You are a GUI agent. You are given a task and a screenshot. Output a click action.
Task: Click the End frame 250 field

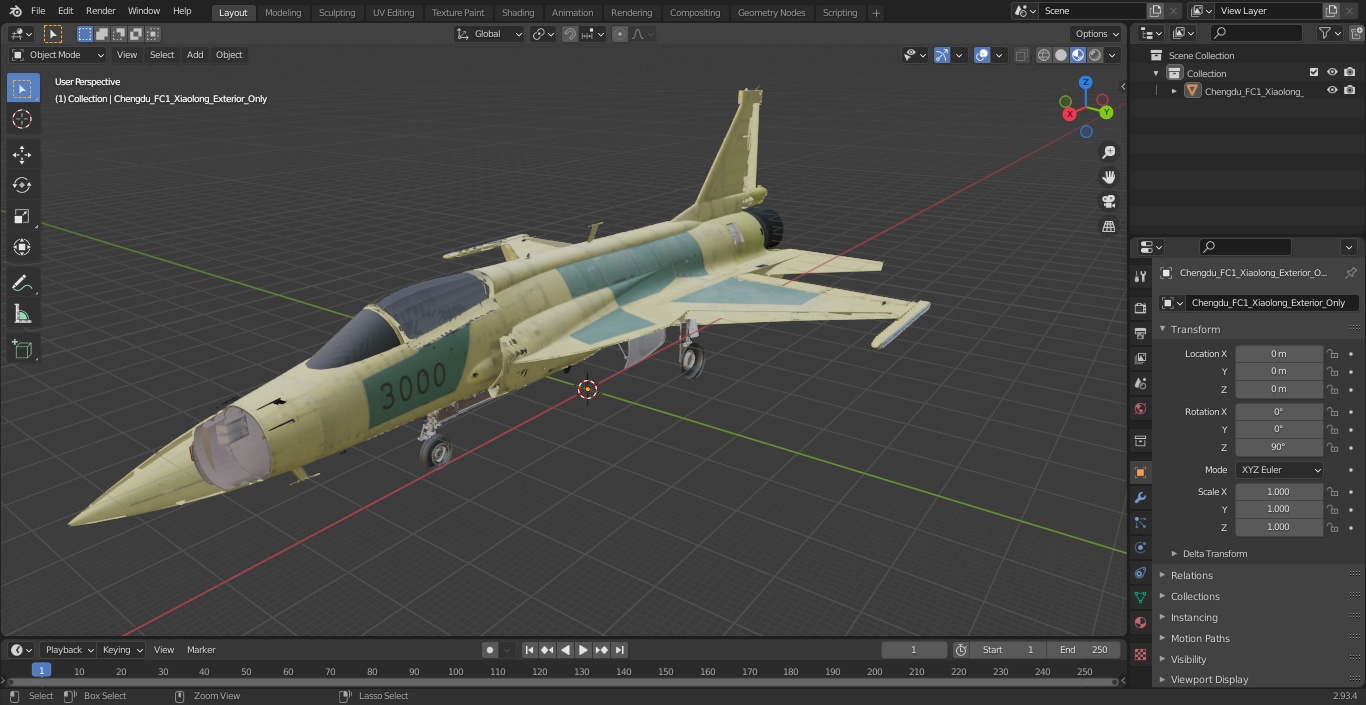(x=1083, y=650)
